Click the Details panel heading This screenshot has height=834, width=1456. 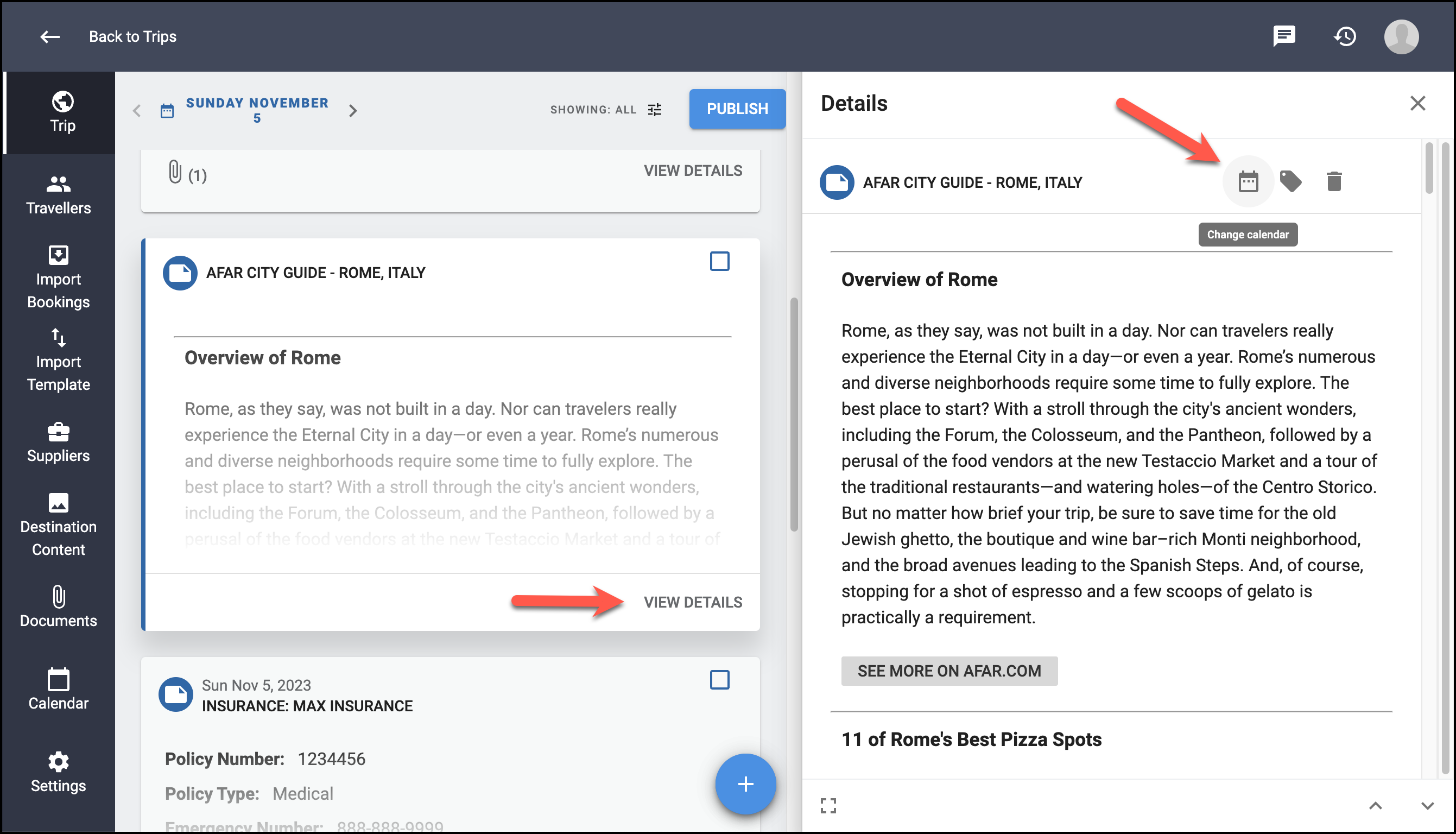click(x=853, y=104)
